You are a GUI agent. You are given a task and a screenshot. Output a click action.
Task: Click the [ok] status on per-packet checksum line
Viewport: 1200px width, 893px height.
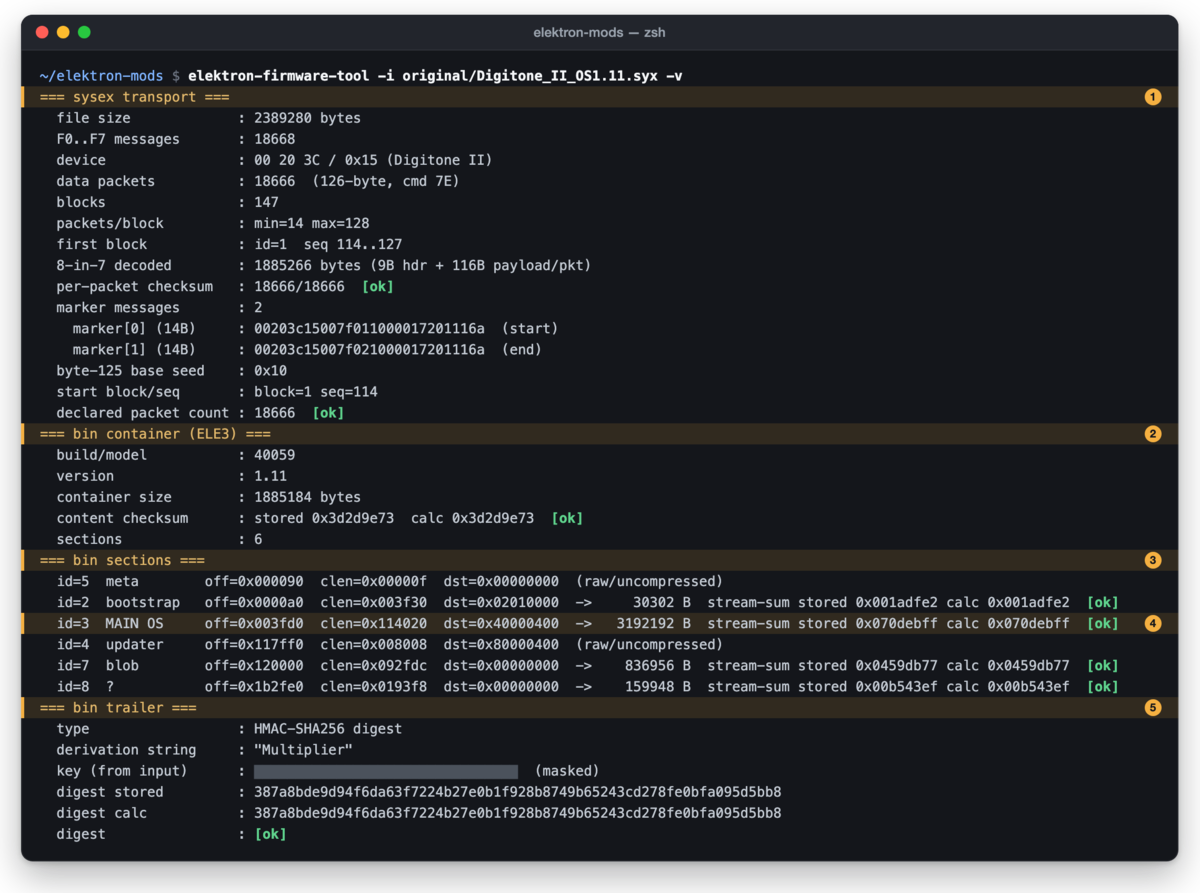coord(377,286)
